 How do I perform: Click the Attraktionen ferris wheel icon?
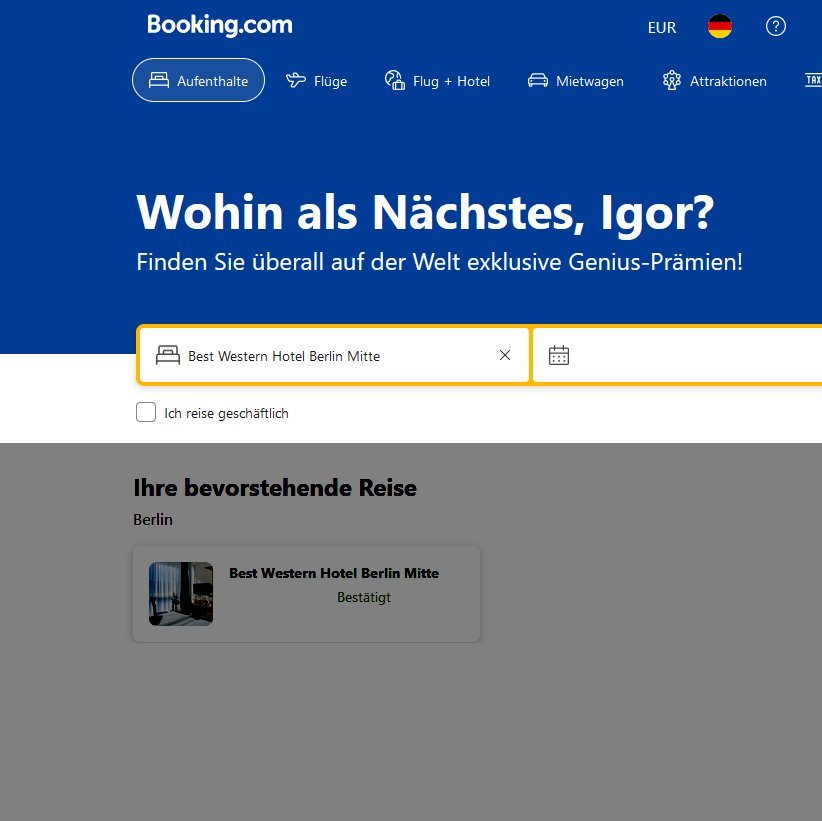point(672,80)
